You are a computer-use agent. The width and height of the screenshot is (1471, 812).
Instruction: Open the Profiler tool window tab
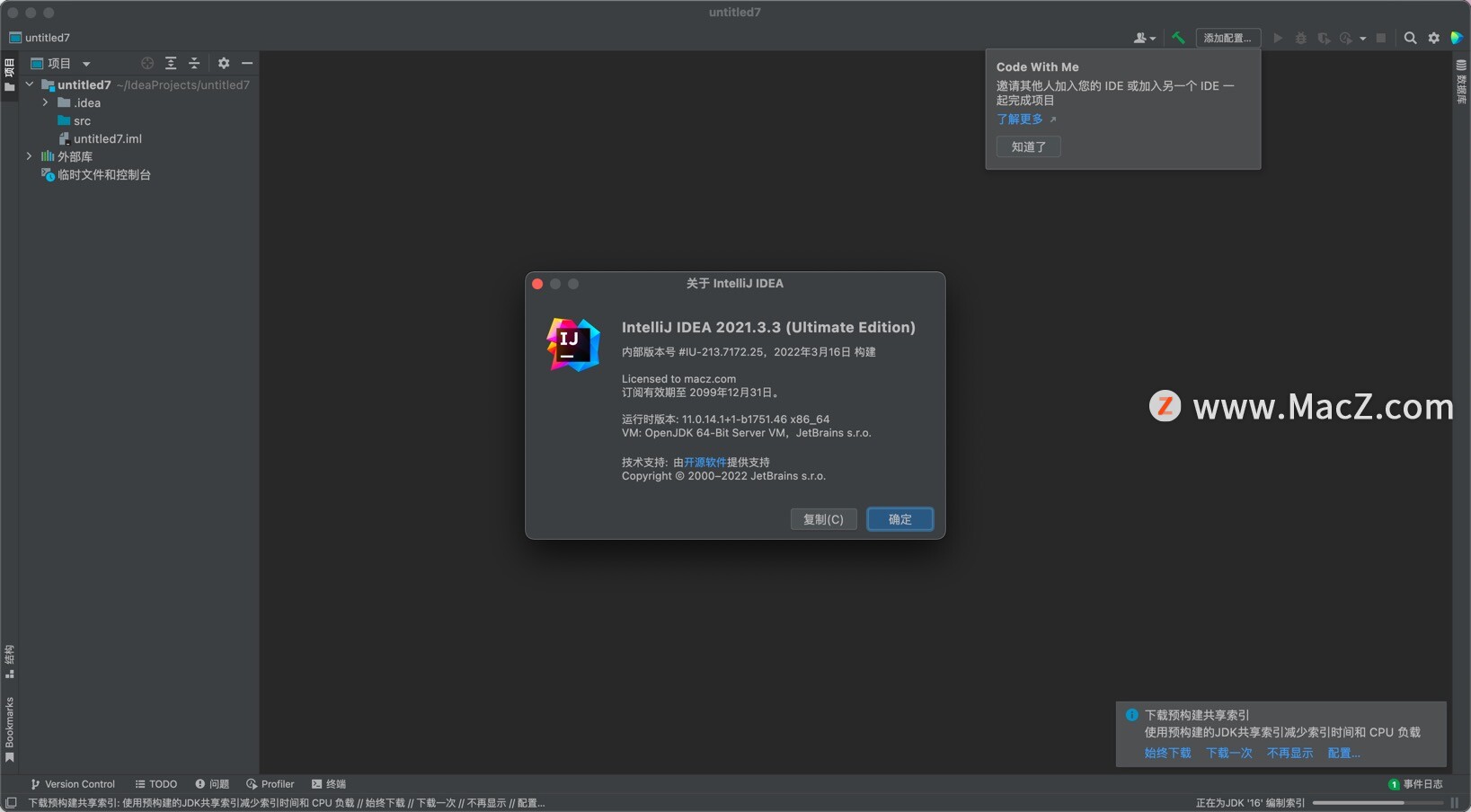(270, 784)
